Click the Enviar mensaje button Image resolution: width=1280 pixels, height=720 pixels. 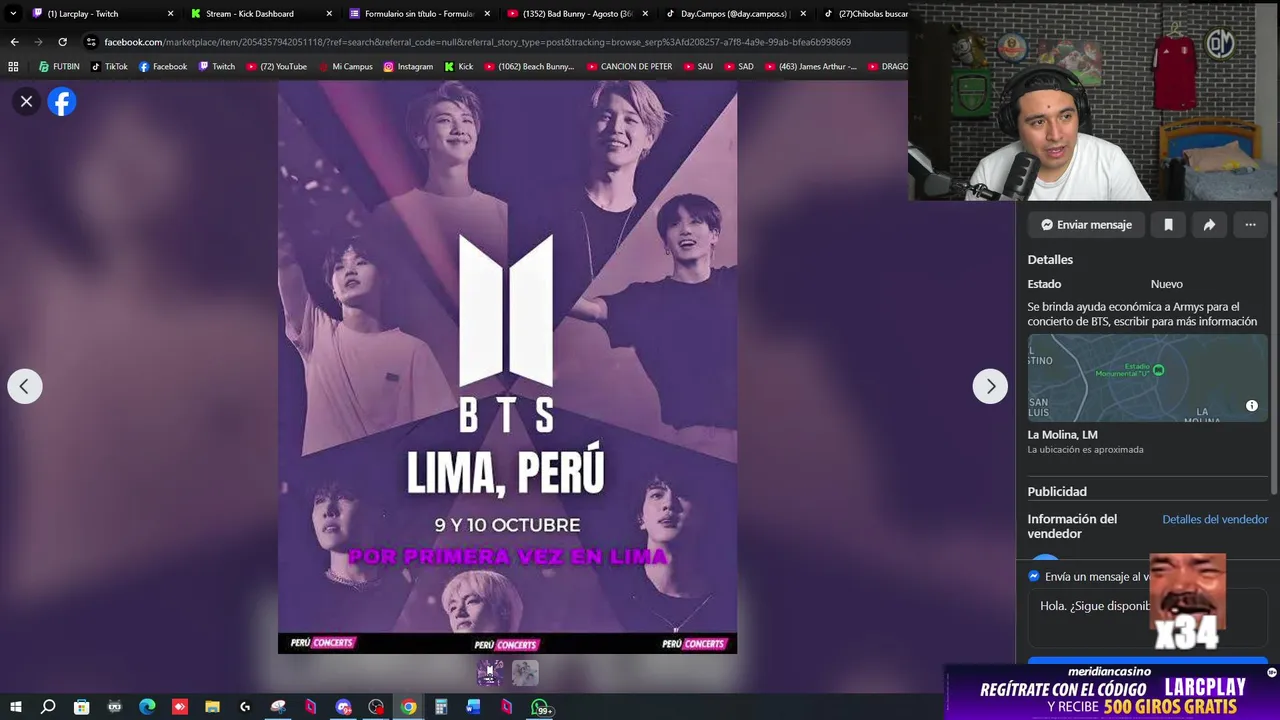1086,225
